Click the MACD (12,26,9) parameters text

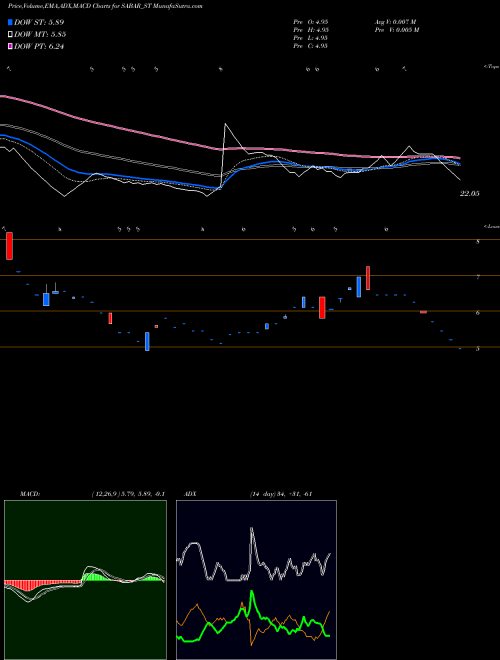tap(128, 494)
